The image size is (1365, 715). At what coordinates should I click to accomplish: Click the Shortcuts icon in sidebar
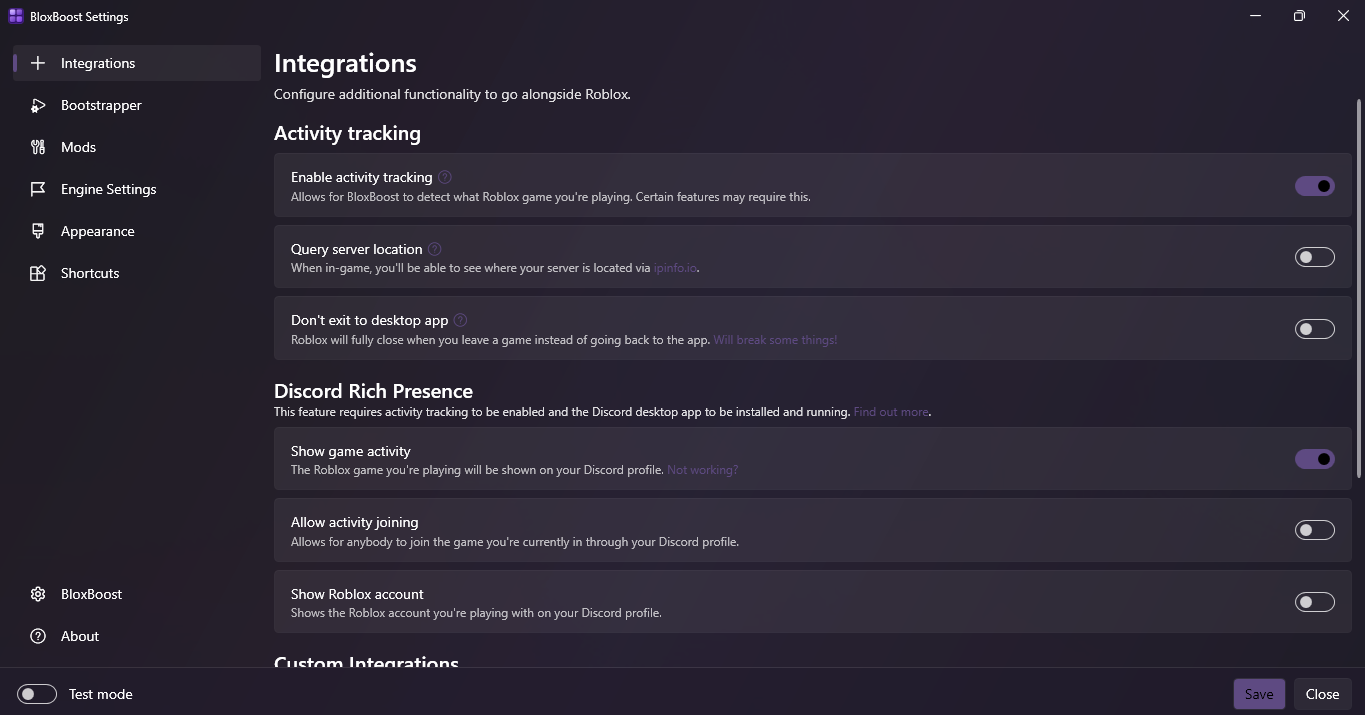click(x=38, y=273)
